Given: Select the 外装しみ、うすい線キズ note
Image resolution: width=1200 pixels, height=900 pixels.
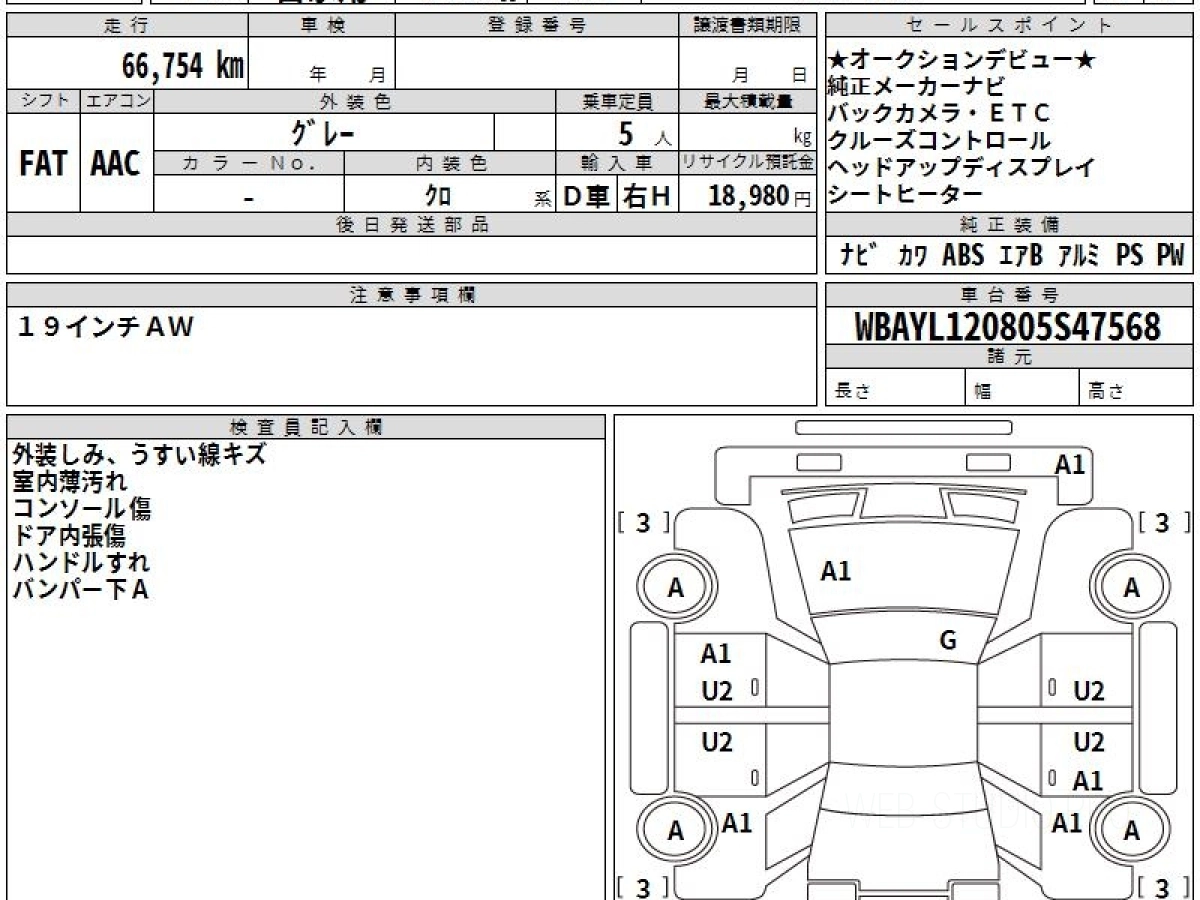Looking at the screenshot, I should 139,454.
